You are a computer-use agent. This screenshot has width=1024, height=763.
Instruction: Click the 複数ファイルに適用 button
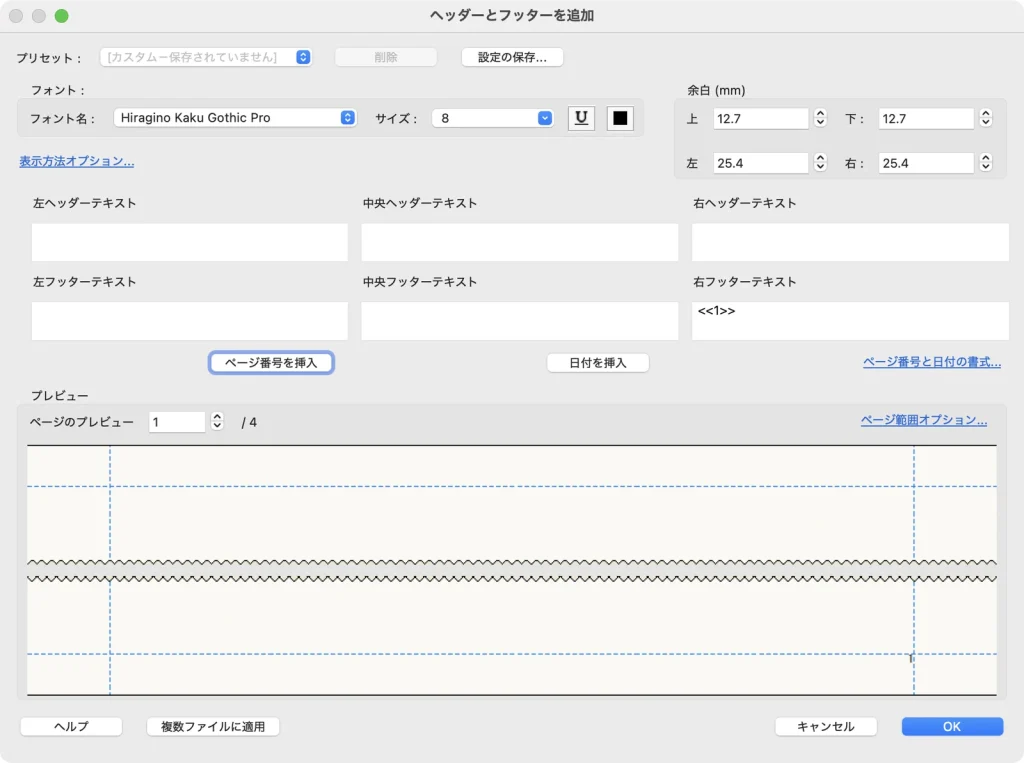click(x=213, y=726)
